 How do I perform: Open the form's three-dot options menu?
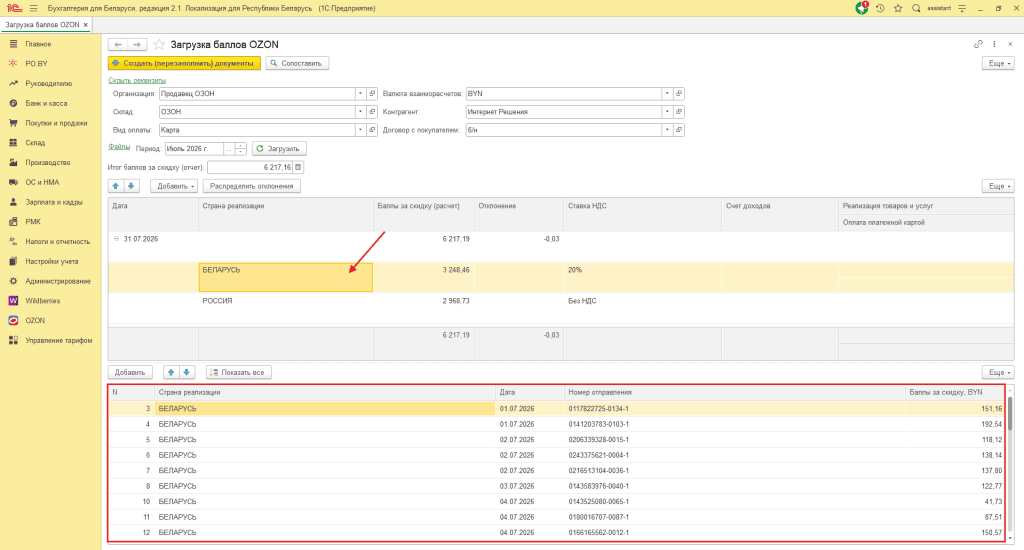tap(994, 44)
